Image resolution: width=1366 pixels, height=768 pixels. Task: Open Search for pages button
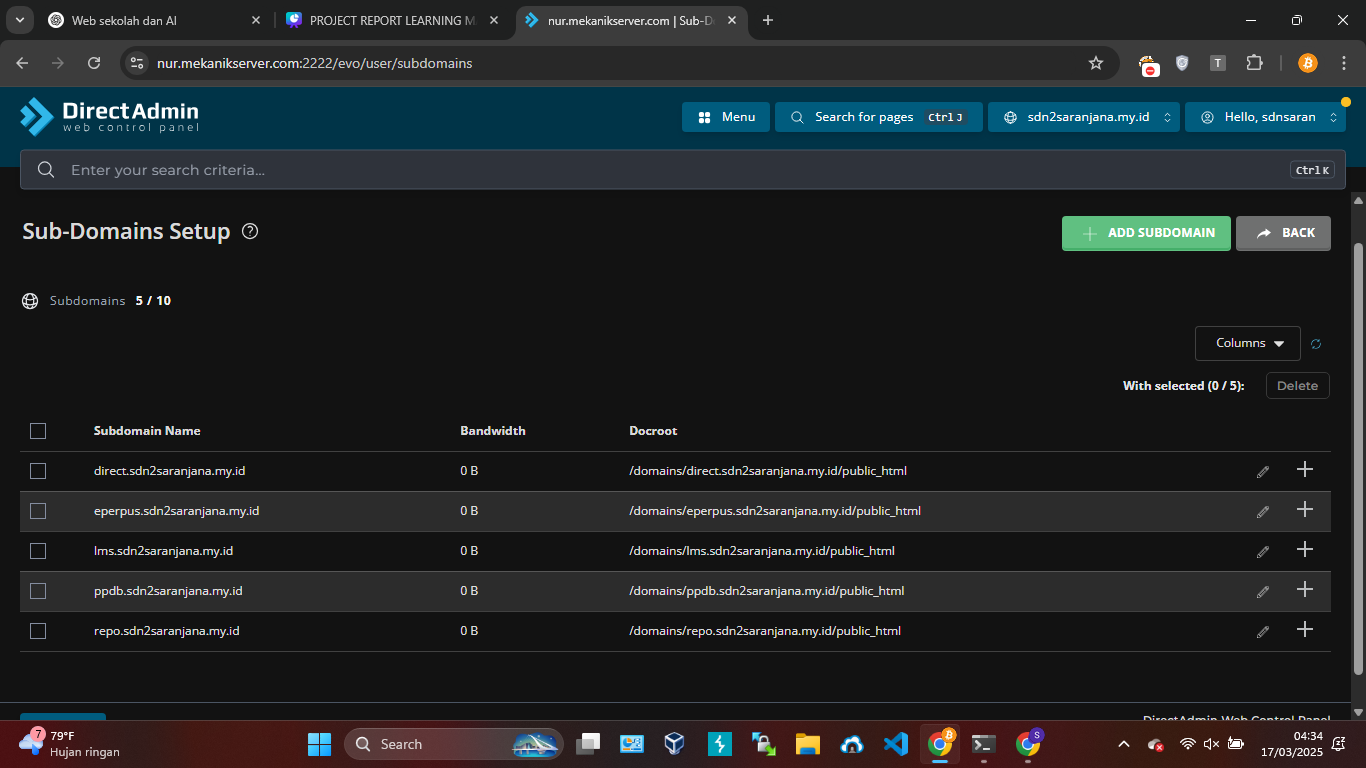[x=879, y=117]
